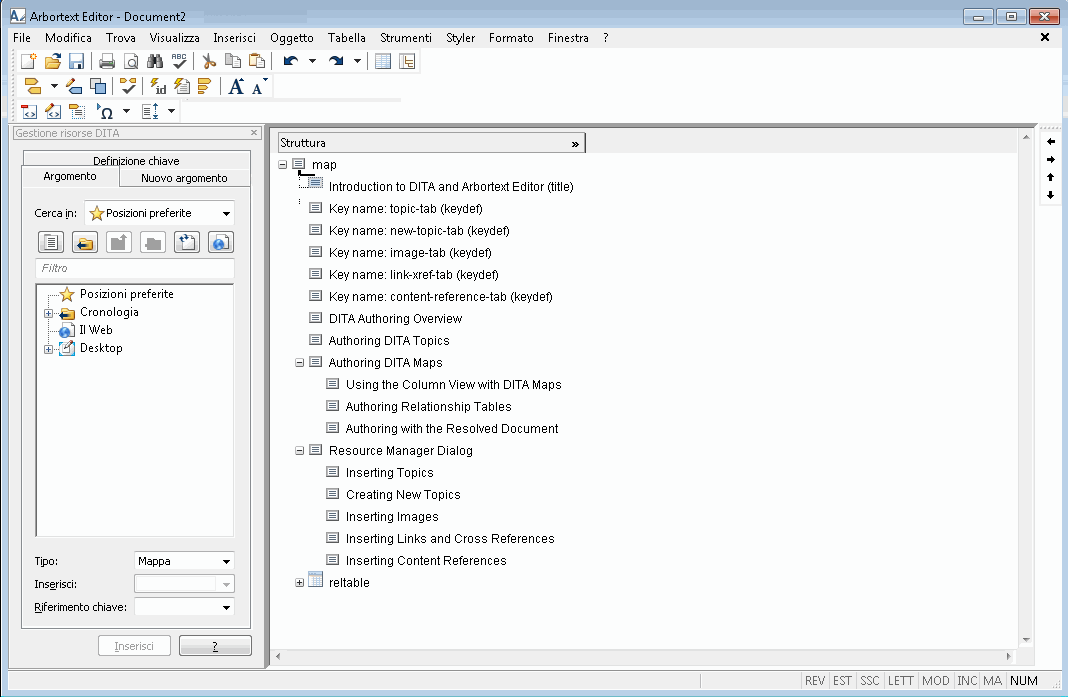Select the DITA Authoring Overview topic

point(395,319)
